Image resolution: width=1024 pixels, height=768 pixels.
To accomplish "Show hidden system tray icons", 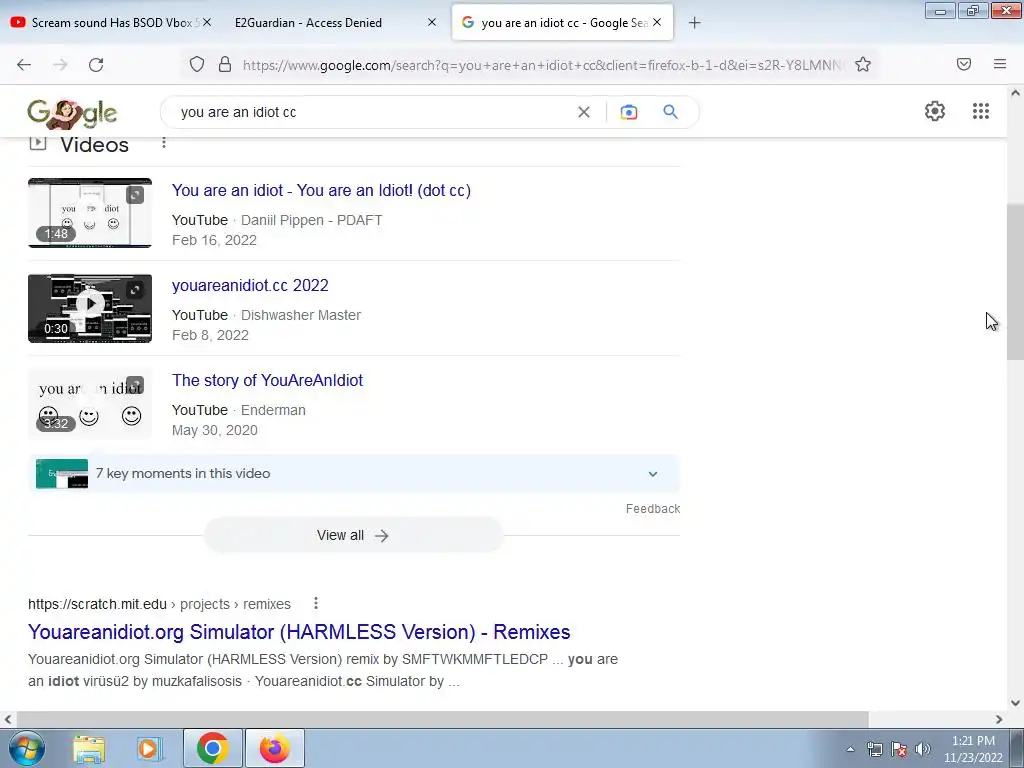I will (x=850, y=749).
